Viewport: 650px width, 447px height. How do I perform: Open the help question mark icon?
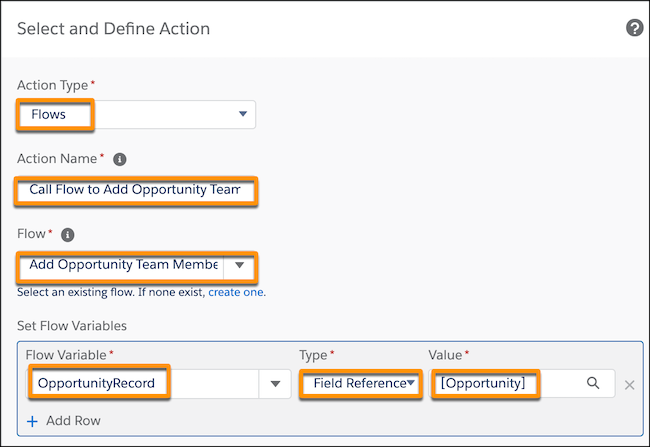click(x=634, y=28)
